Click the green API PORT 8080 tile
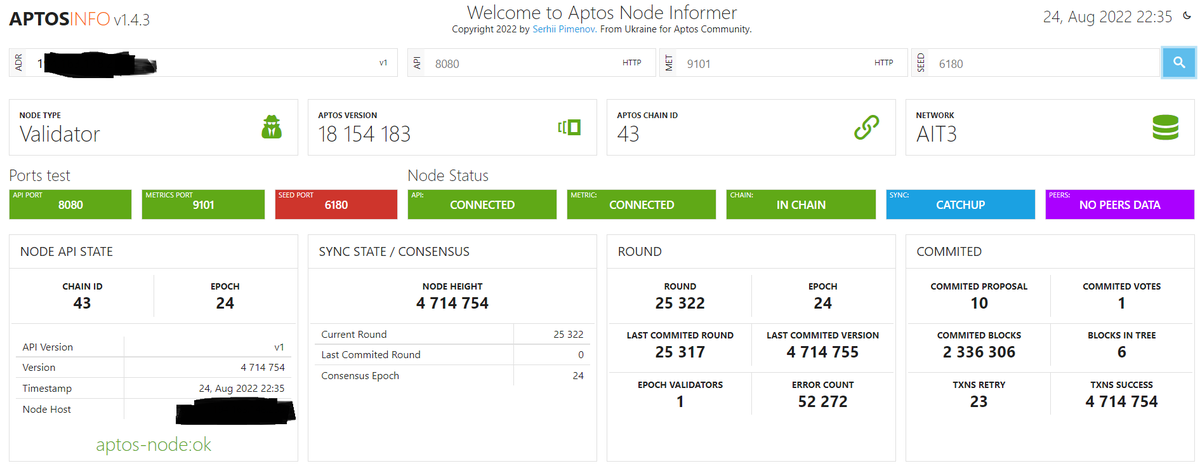Image resolution: width=1200 pixels, height=468 pixels. click(x=70, y=204)
